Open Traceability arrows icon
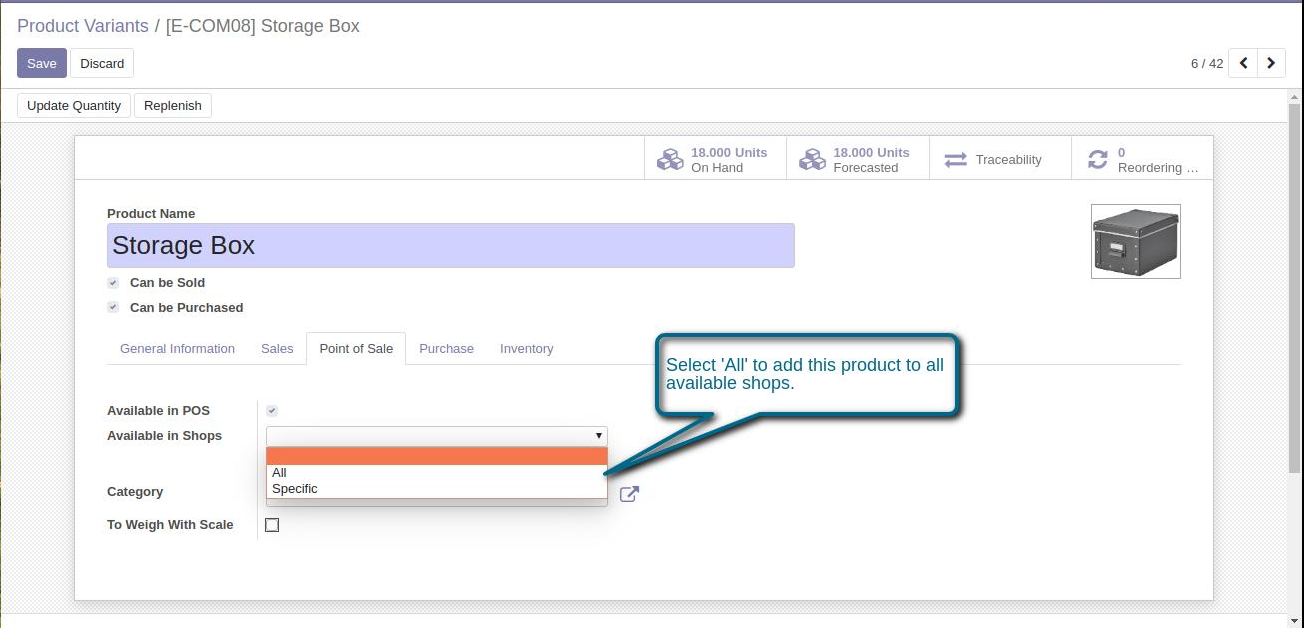 pyautogui.click(x=956, y=160)
